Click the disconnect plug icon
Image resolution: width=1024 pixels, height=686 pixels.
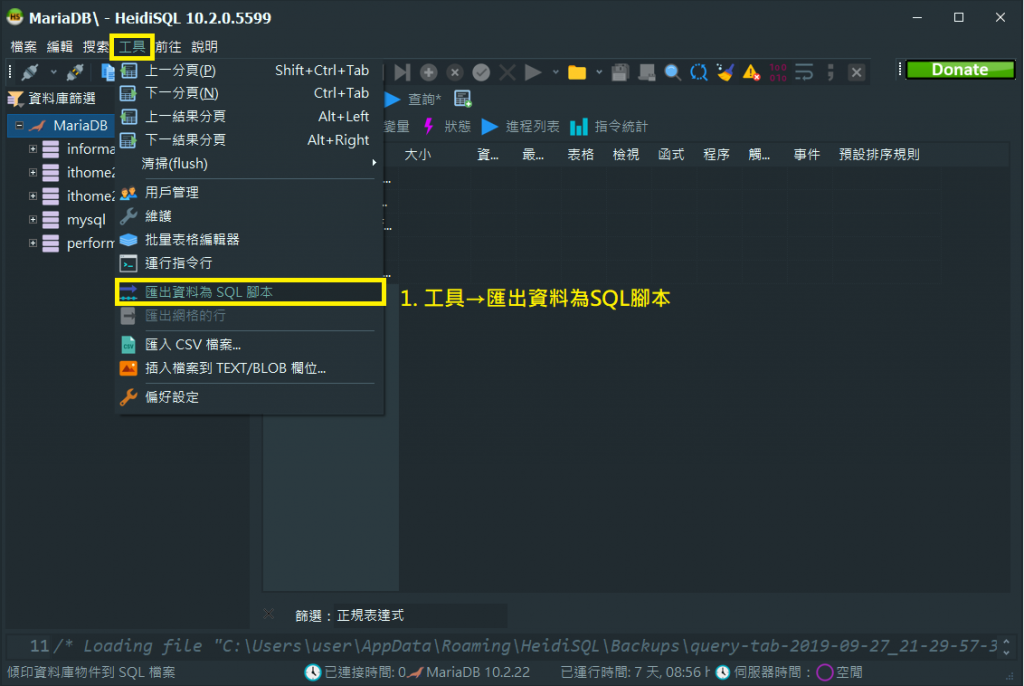tap(75, 72)
